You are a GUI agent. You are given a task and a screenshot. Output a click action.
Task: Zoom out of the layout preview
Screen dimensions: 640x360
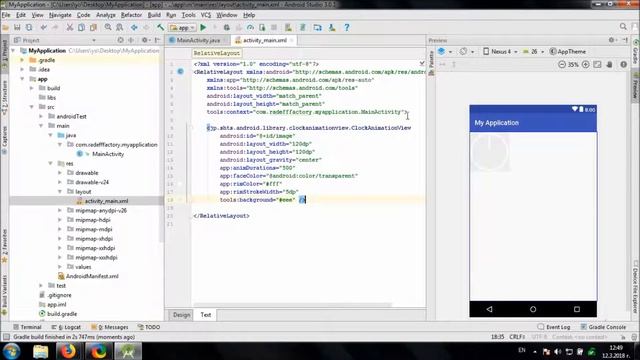pos(562,64)
